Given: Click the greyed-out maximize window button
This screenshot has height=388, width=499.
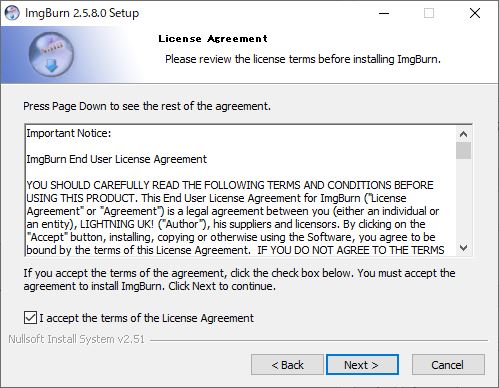Looking at the screenshot, I should tap(429, 13).
